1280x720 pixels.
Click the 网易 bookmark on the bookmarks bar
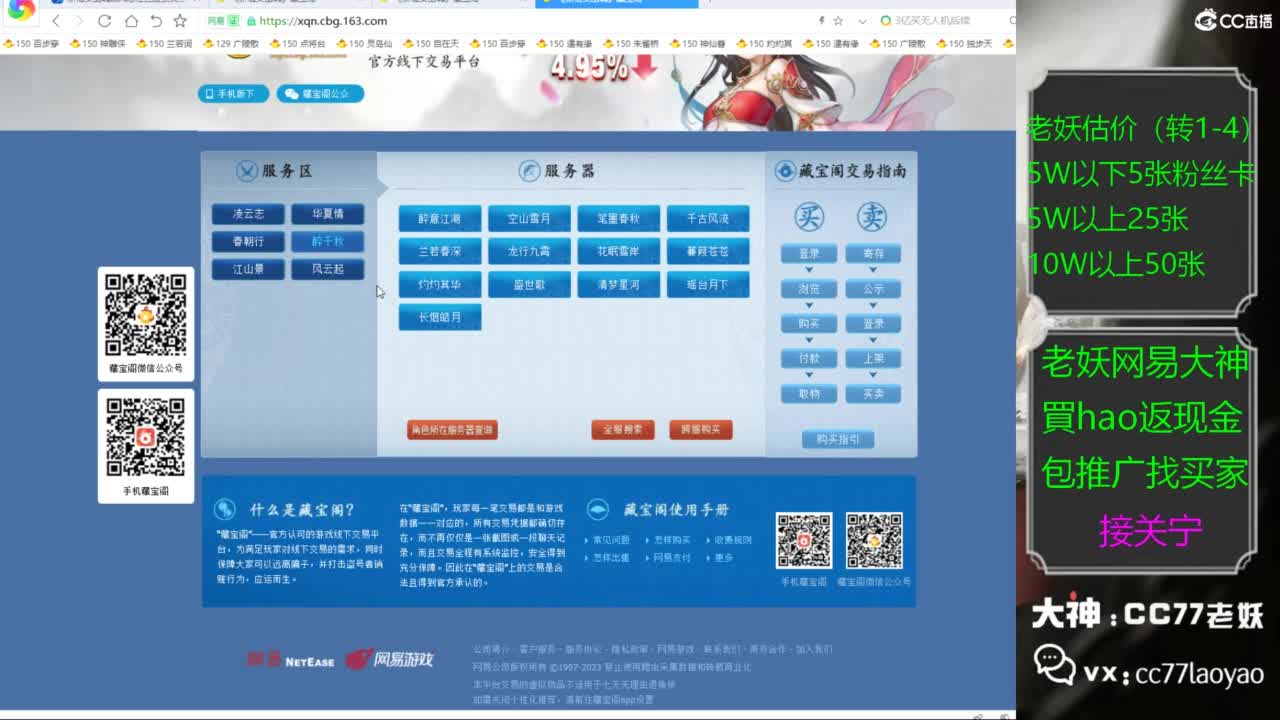tap(214, 20)
